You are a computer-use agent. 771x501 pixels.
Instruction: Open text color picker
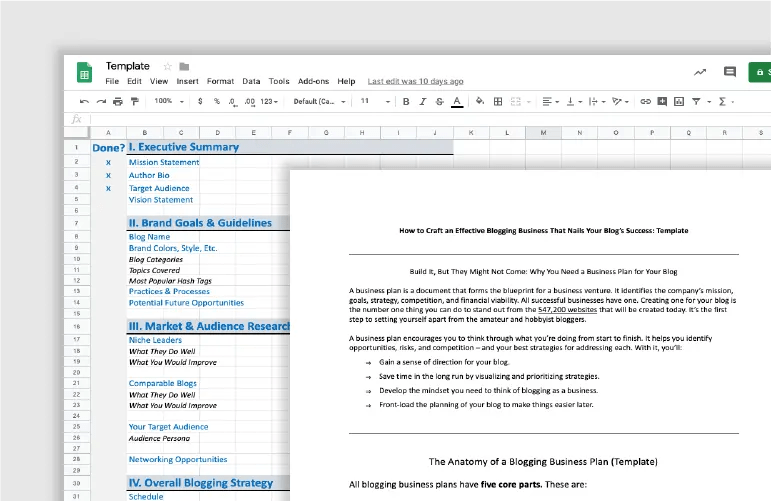(x=457, y=102)
